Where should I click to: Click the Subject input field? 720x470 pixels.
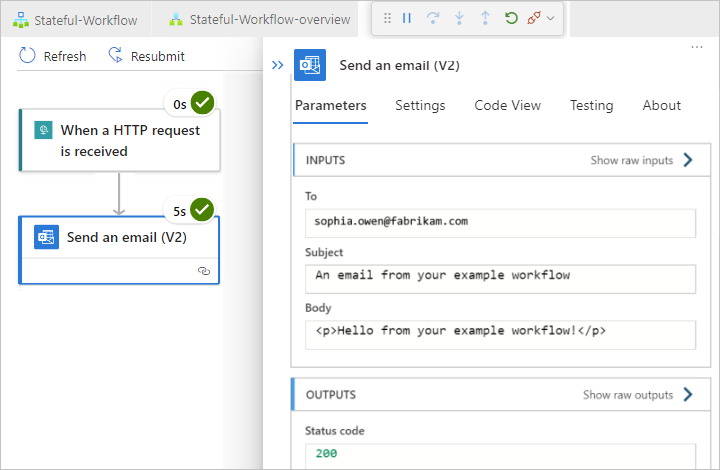pos(500,278)
